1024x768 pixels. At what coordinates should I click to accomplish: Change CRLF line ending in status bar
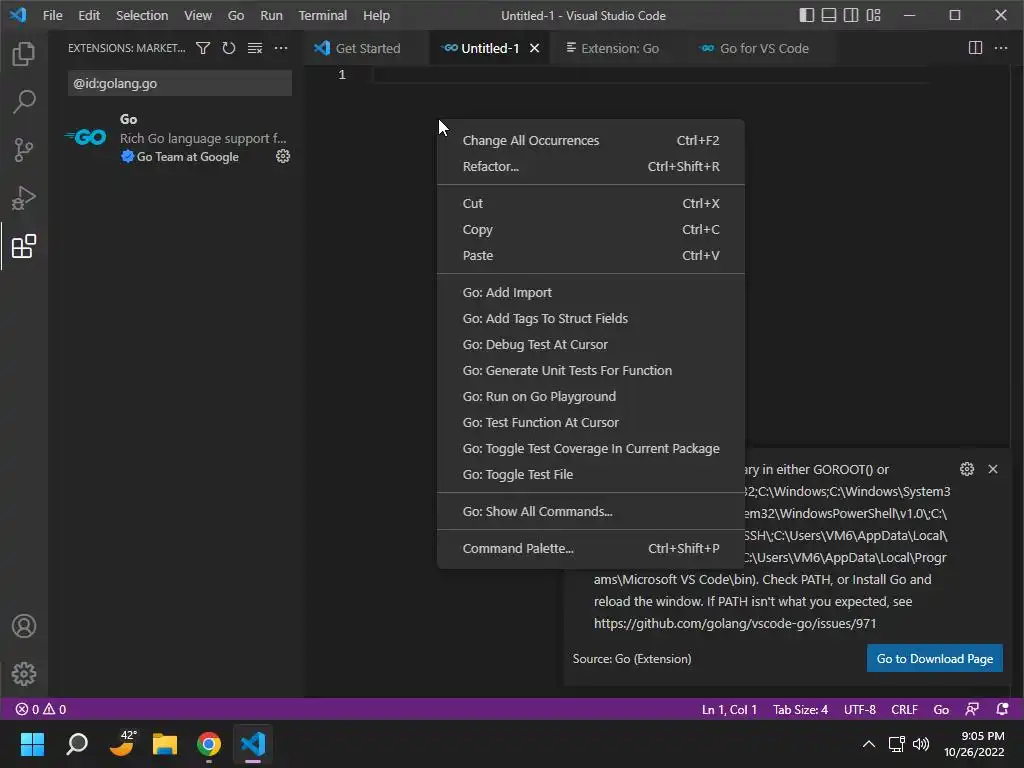904,709
